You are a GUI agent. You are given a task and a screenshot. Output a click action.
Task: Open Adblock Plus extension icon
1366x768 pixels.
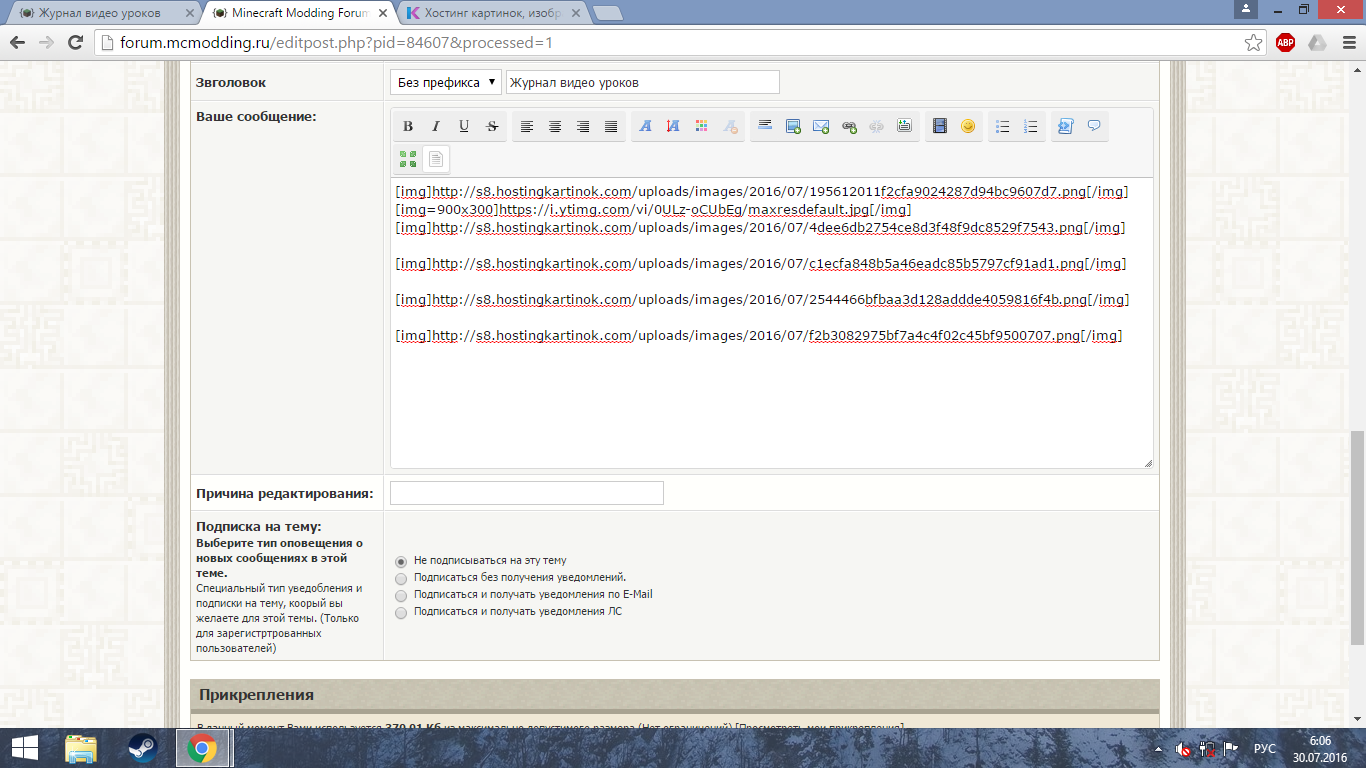(x=1286, y=43)
